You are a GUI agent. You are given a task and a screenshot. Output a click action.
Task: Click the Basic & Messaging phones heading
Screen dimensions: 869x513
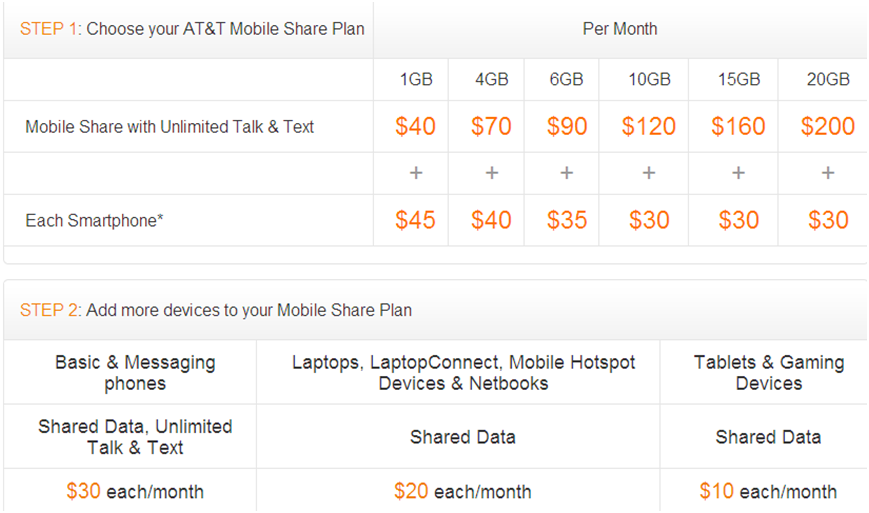(135, 372)
